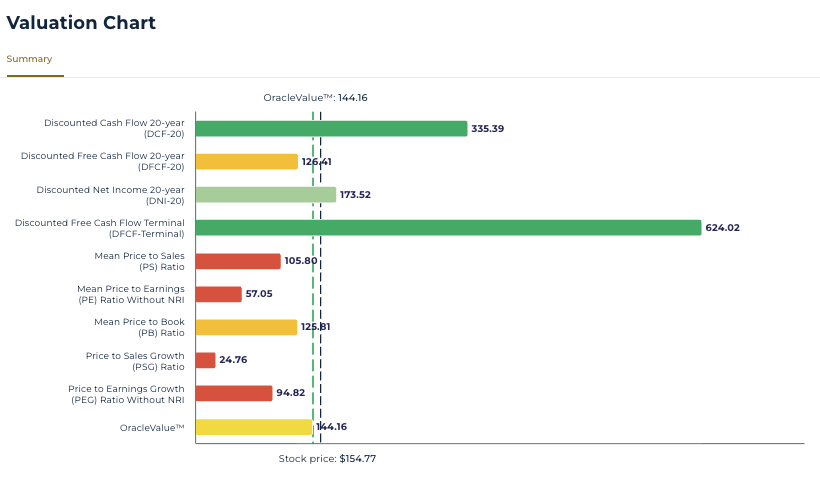The image size is (820, 477).
Task: Click the orange DFCF-20 bar
Action: [x=247, y=162]
